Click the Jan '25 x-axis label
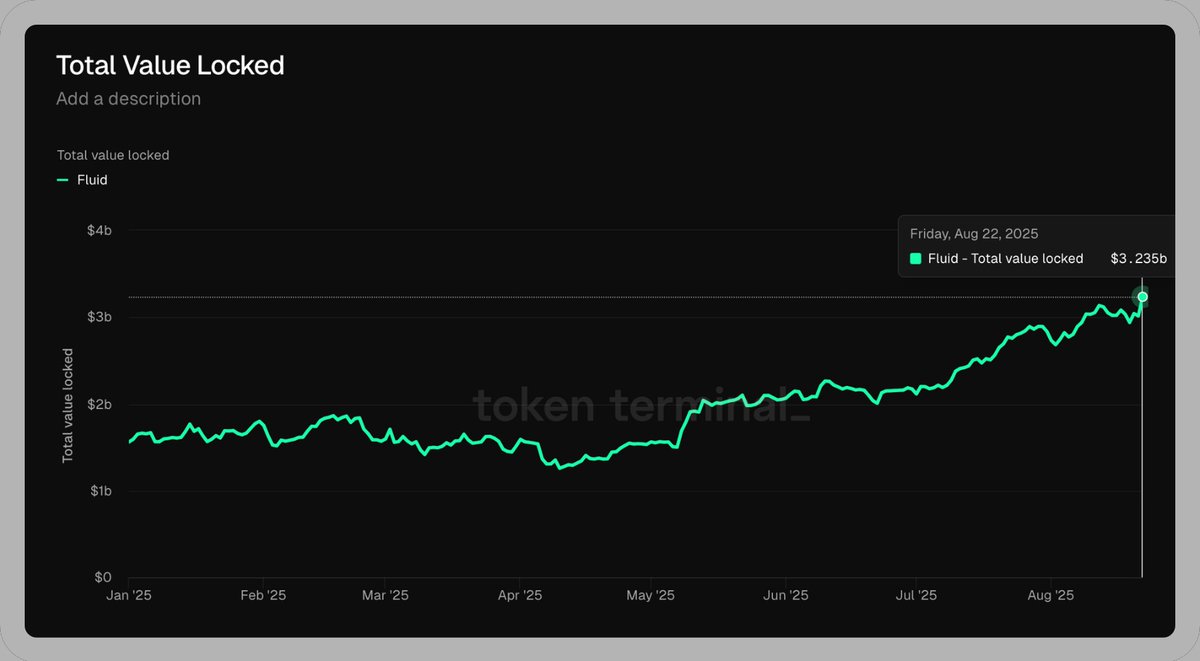This screenshot has width=1200, height=661. [129, 595]
